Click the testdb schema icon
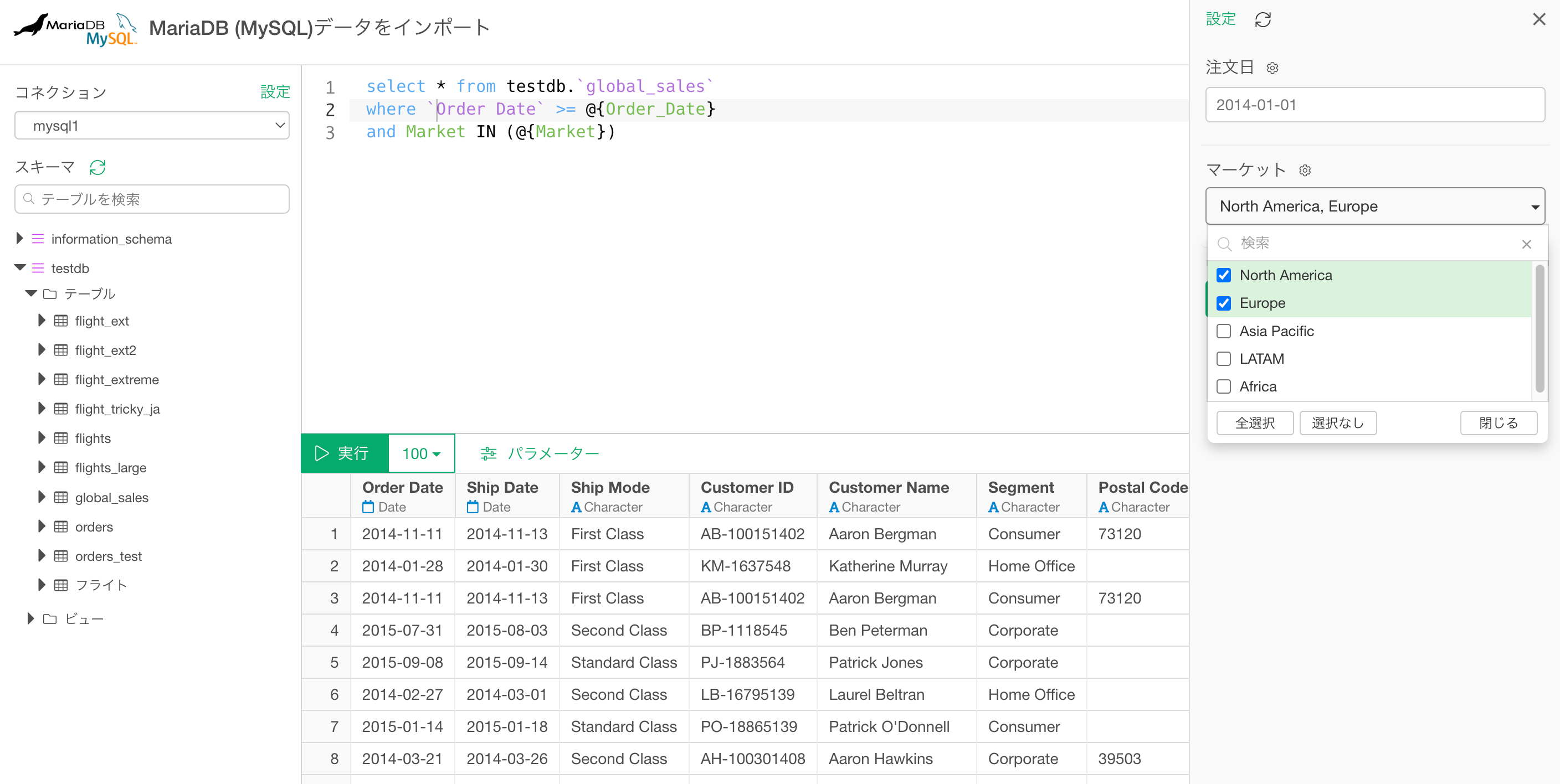 38,267
